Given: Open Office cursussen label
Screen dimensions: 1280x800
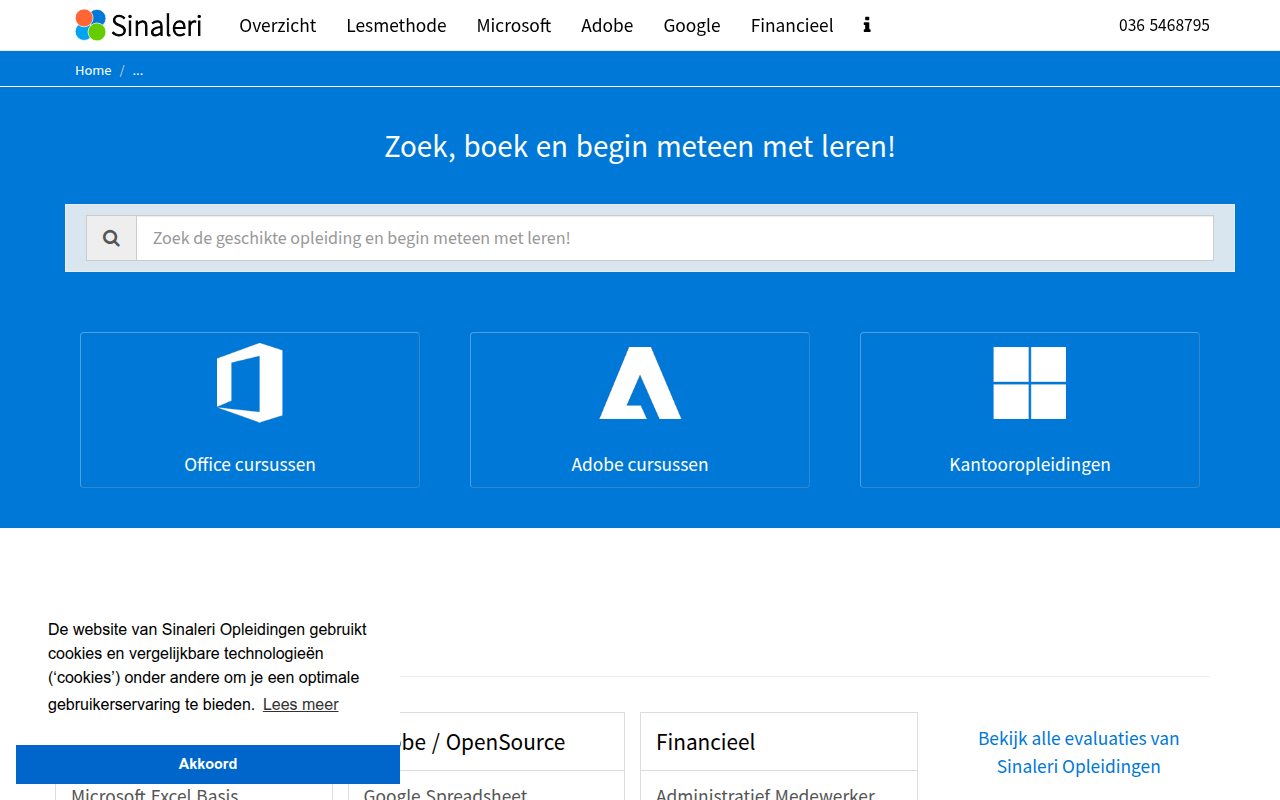Looking at the screenshot, I should tap(250, 464).
